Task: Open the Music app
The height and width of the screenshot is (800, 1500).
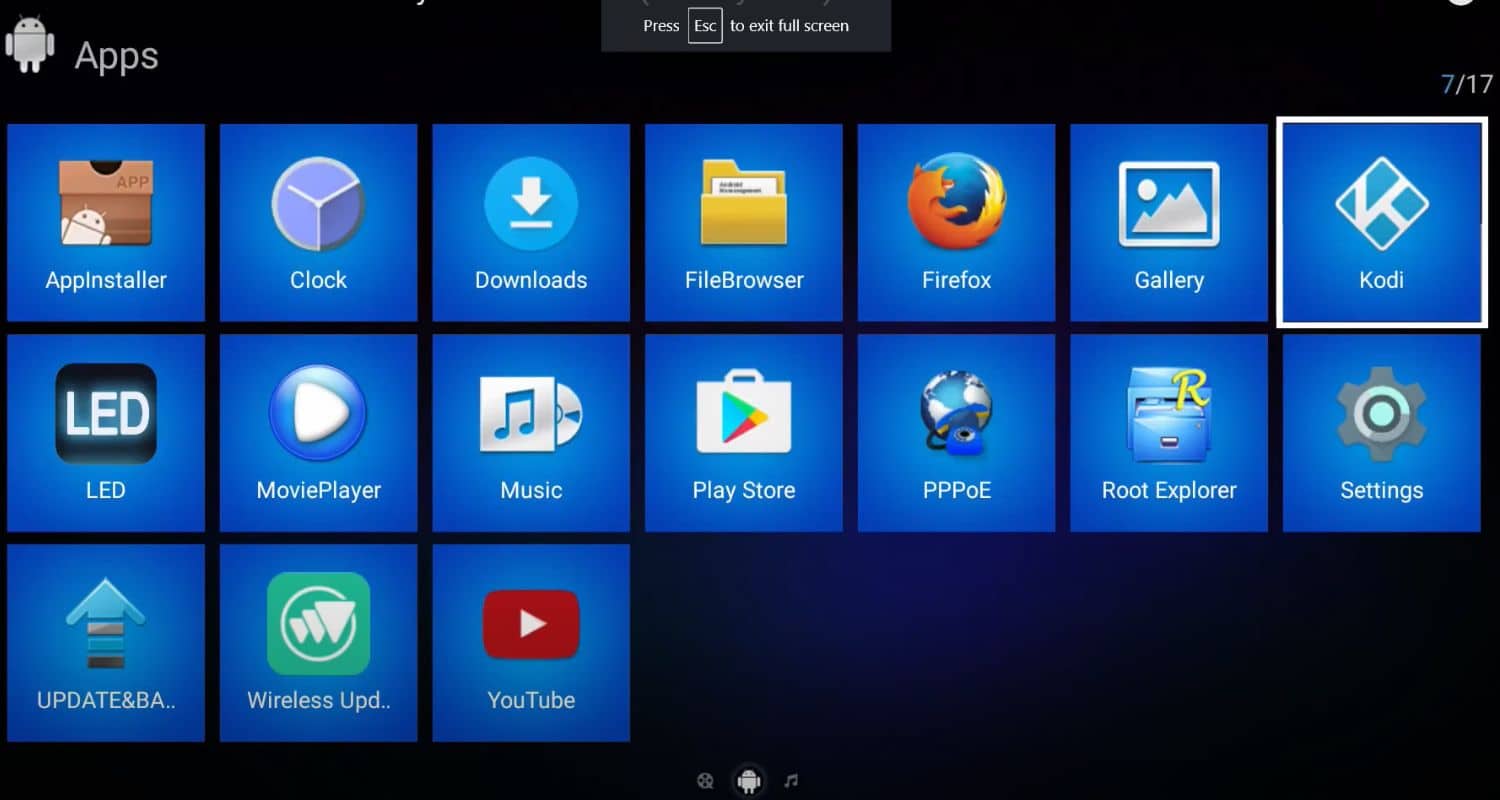Action: (531, 433)
